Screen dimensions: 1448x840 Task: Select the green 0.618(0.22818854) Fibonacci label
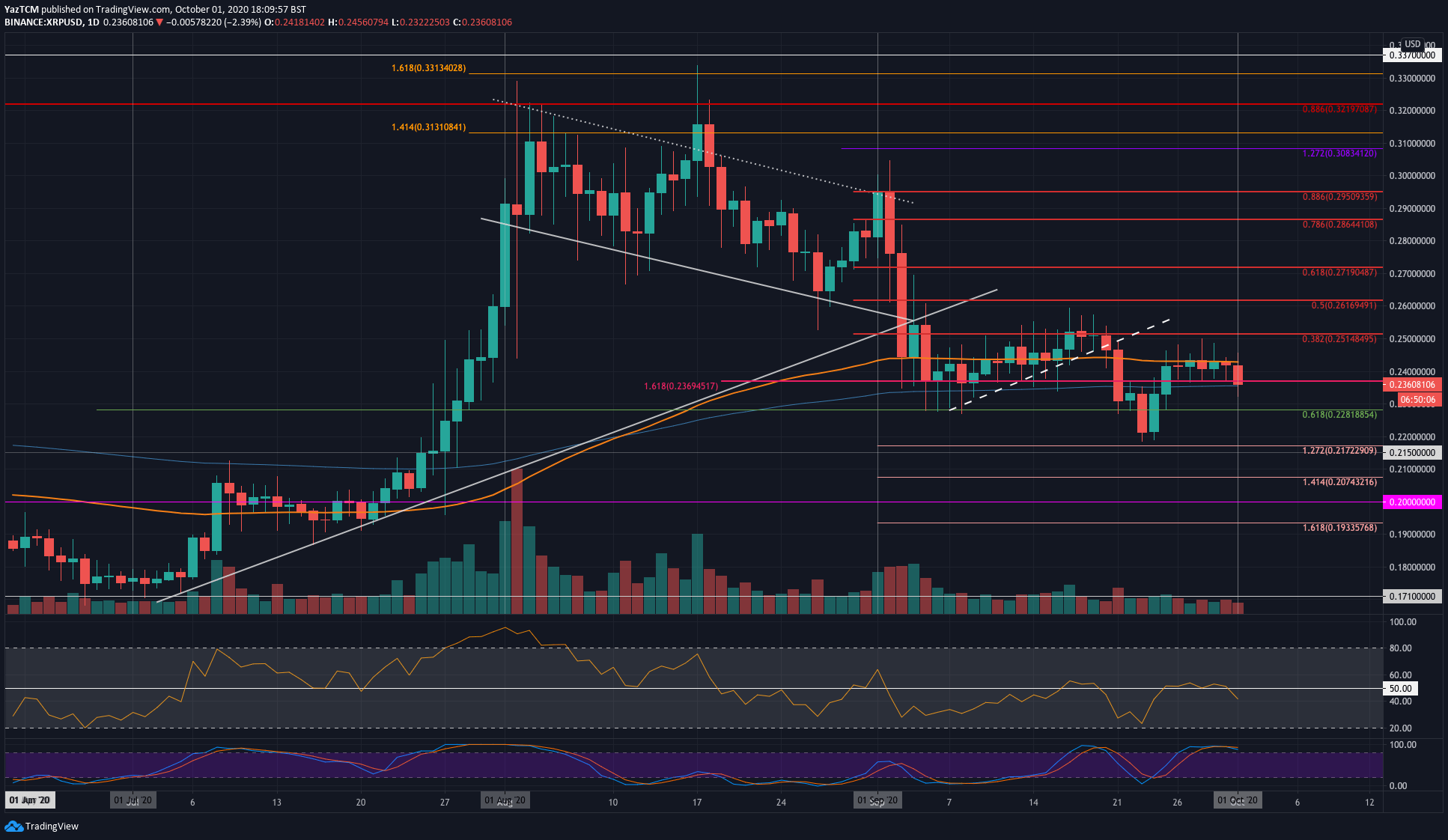coord(1339,415)
